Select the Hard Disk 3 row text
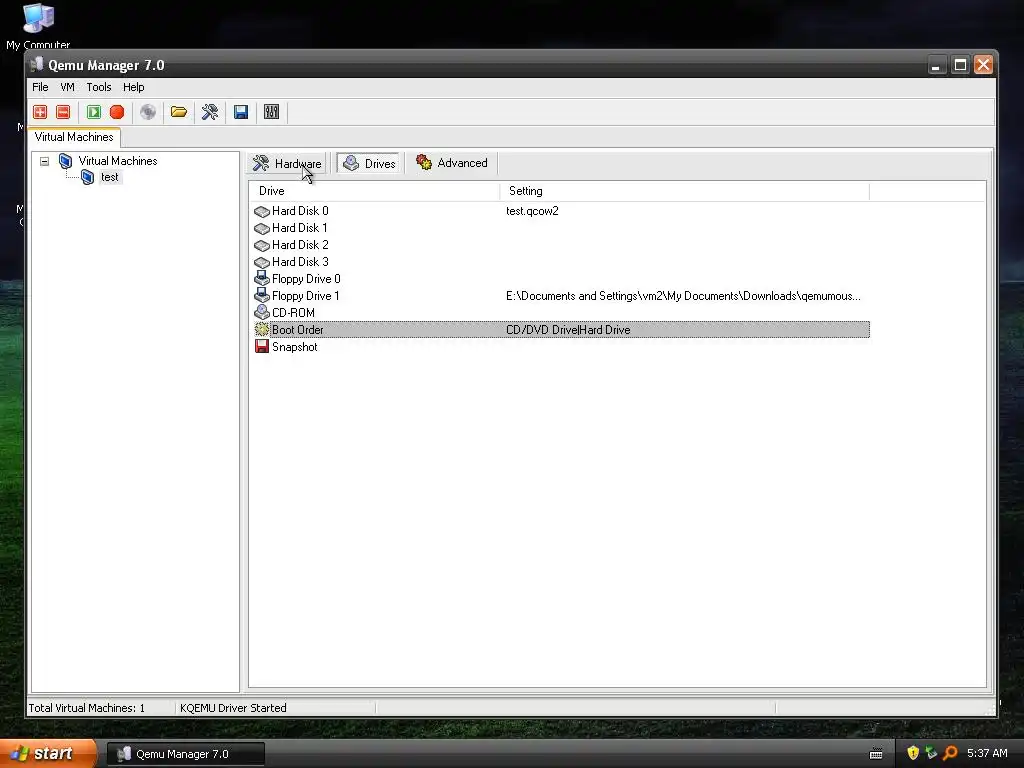This screenshot has width=1024, height=768. [x=300, y=262]
